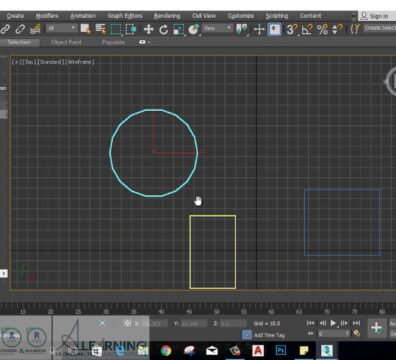Choose the Select and Scale tool
Screen dimensions: 396x360
[x=179, y=29]
